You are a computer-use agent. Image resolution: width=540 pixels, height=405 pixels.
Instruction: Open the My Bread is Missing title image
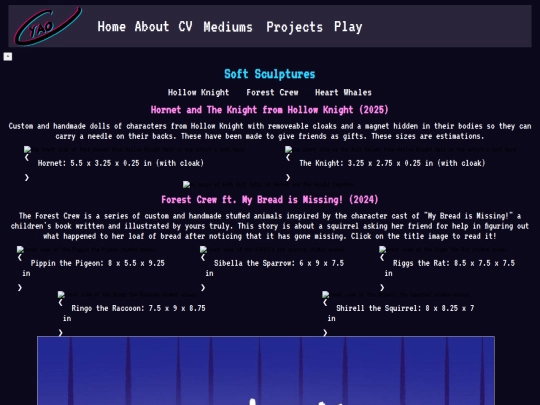point(266,371)
